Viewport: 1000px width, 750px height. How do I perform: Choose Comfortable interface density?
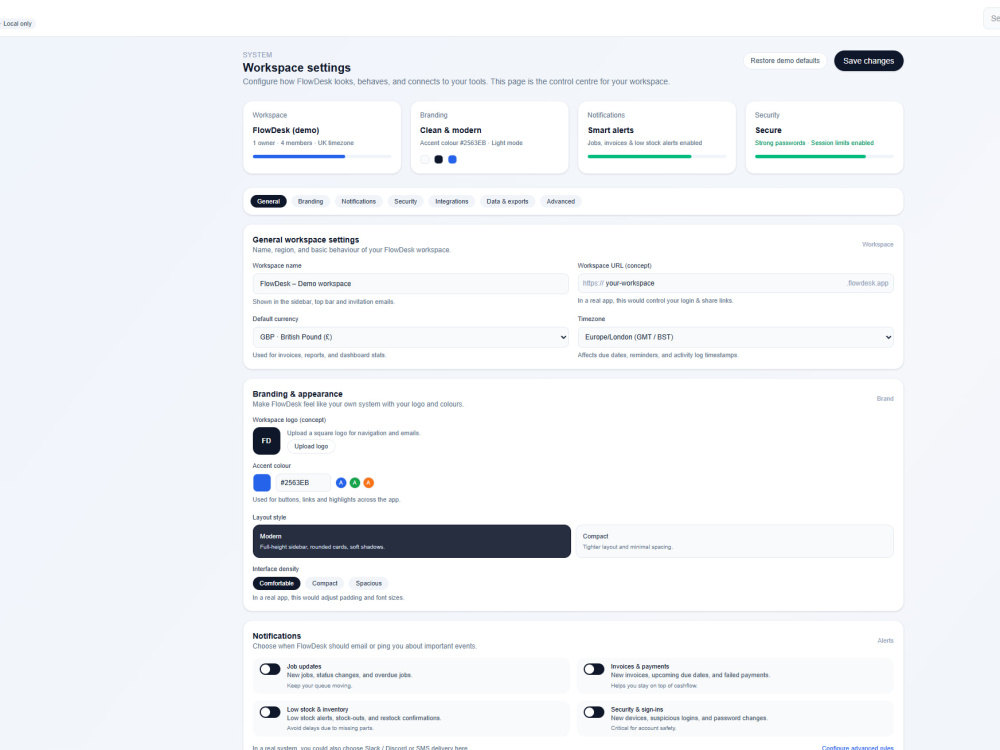pos(276,584)
